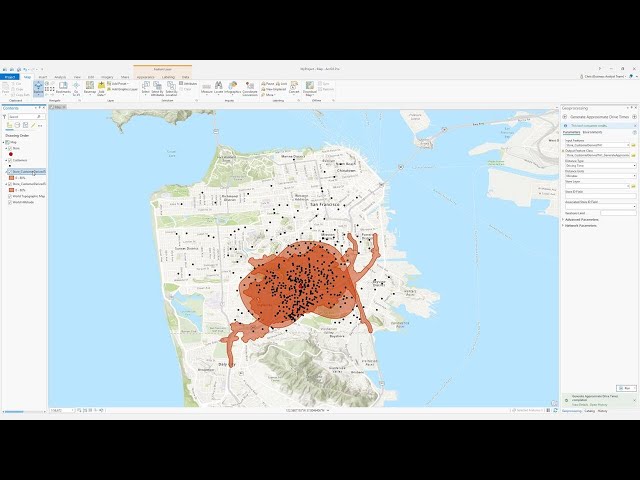The height and width of the screenshot is (480, 640).
Task: Click the add-to-favorites plus icon beside tool title
Action: point(634,117)
